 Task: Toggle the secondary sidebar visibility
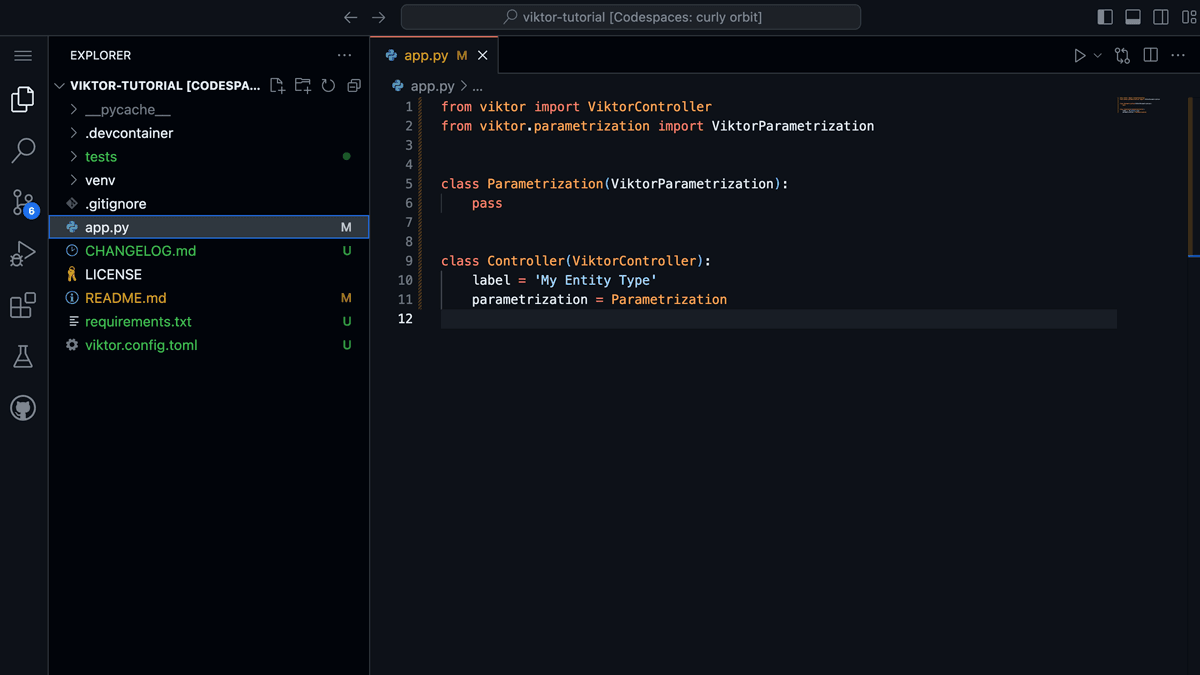pos(1161,16)
